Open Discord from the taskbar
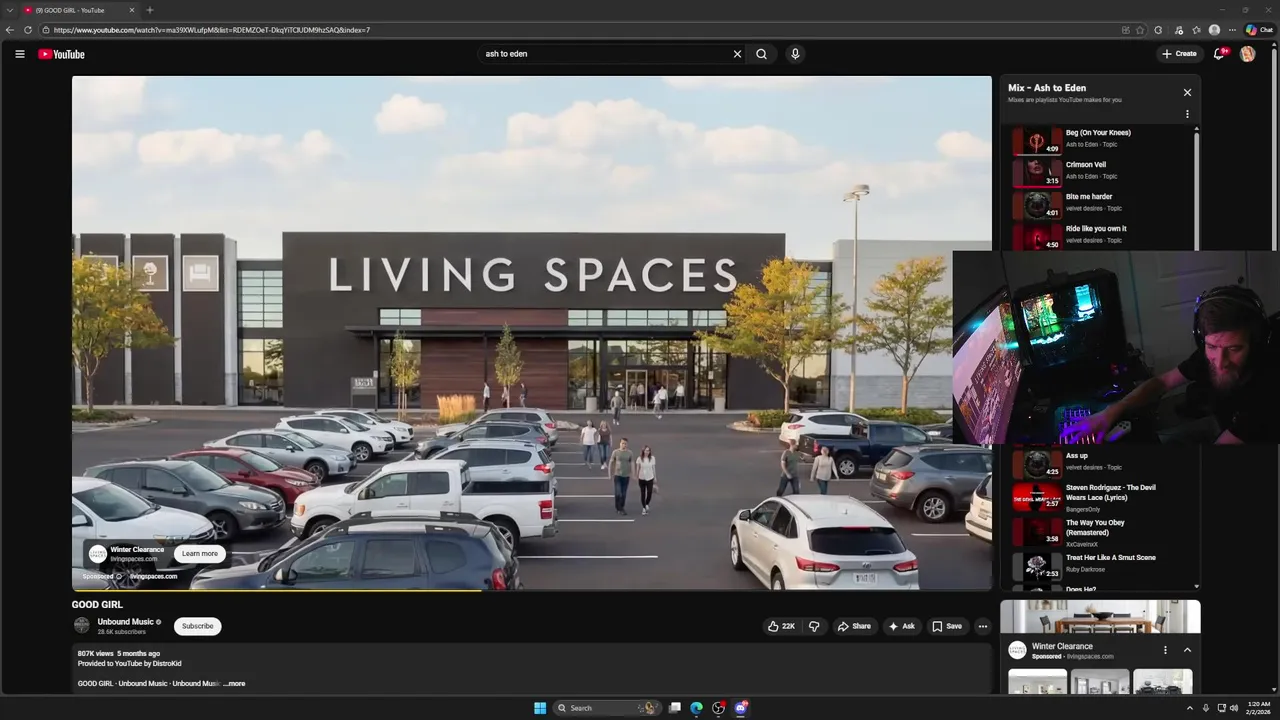1280x720 pixels. pos(741,708)
